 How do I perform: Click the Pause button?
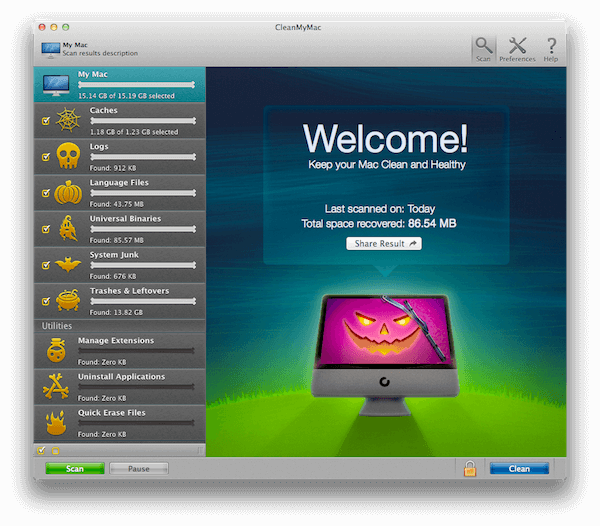(139, 469)
